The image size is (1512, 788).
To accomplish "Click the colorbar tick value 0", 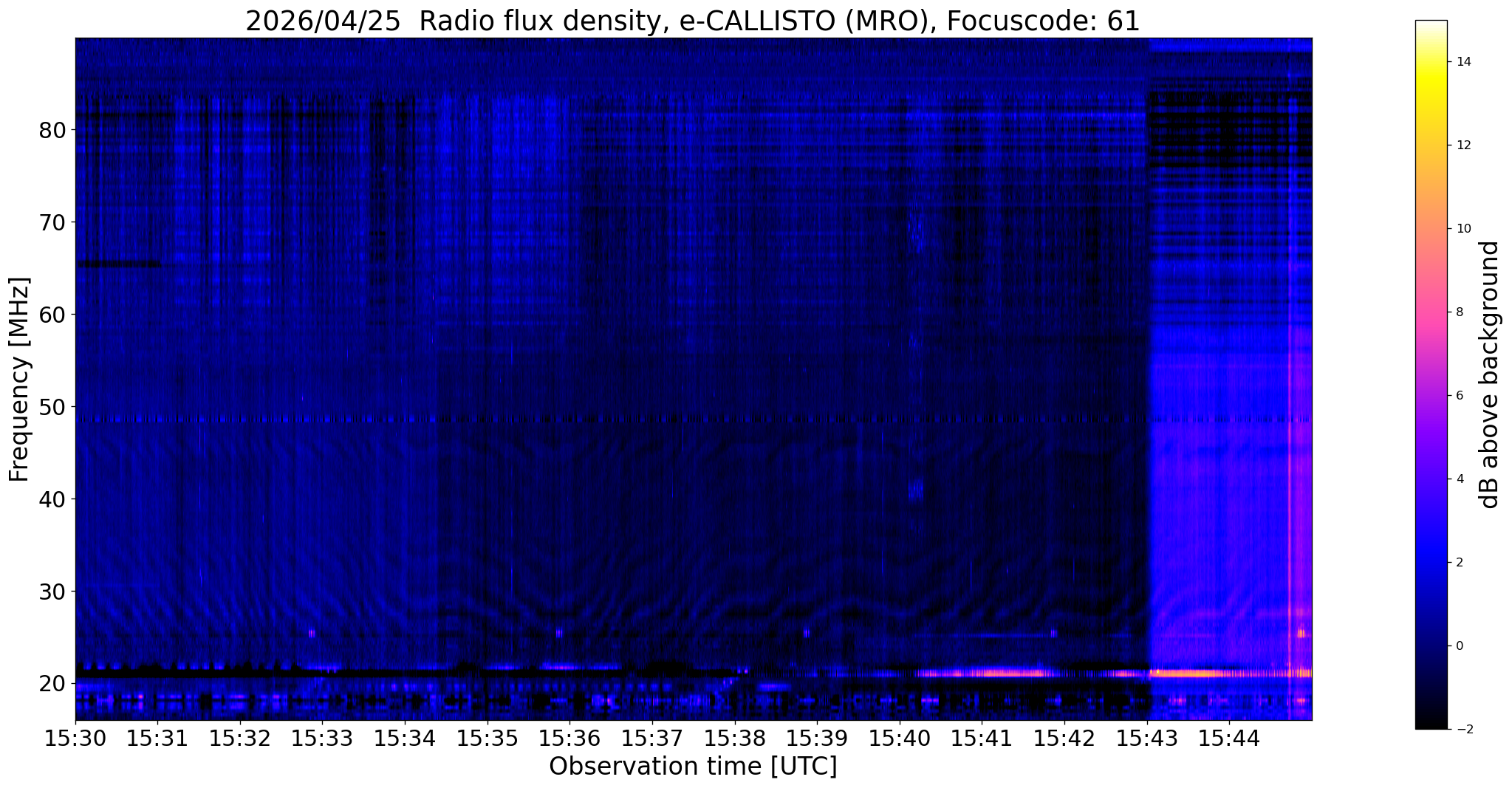I will tap(1460, 645).
